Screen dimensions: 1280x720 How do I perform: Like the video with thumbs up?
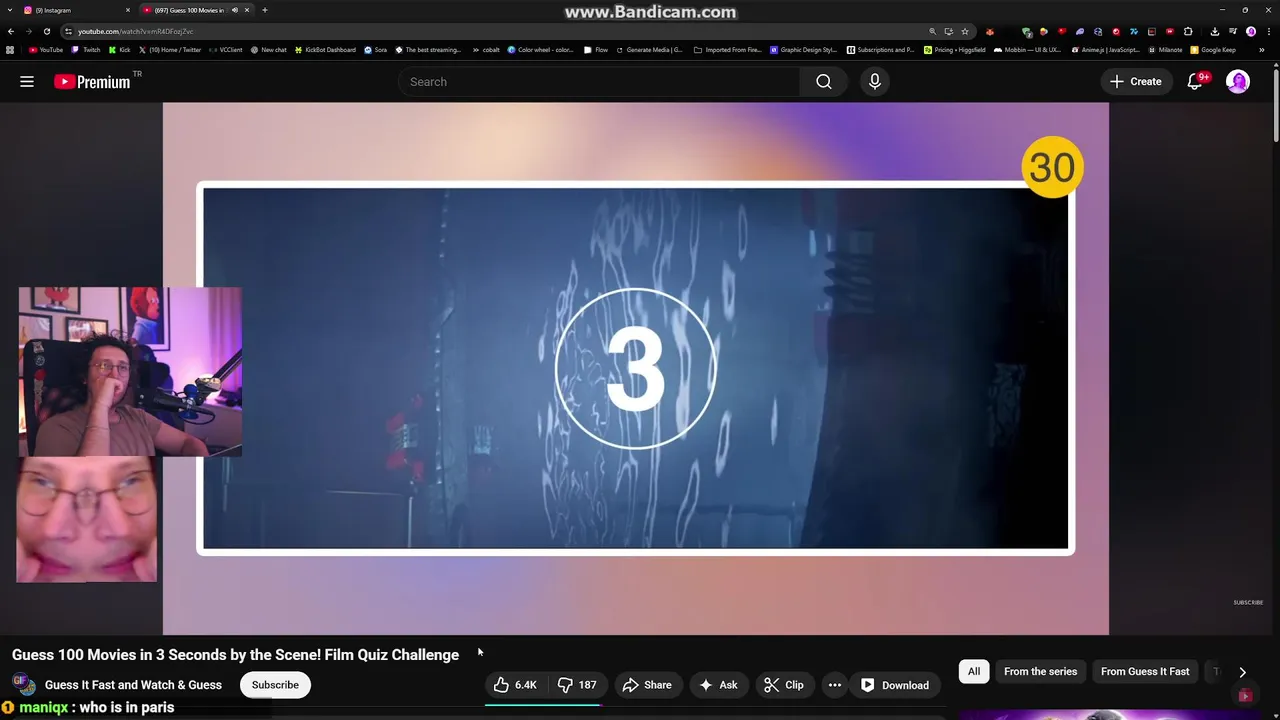click(515, 685)
